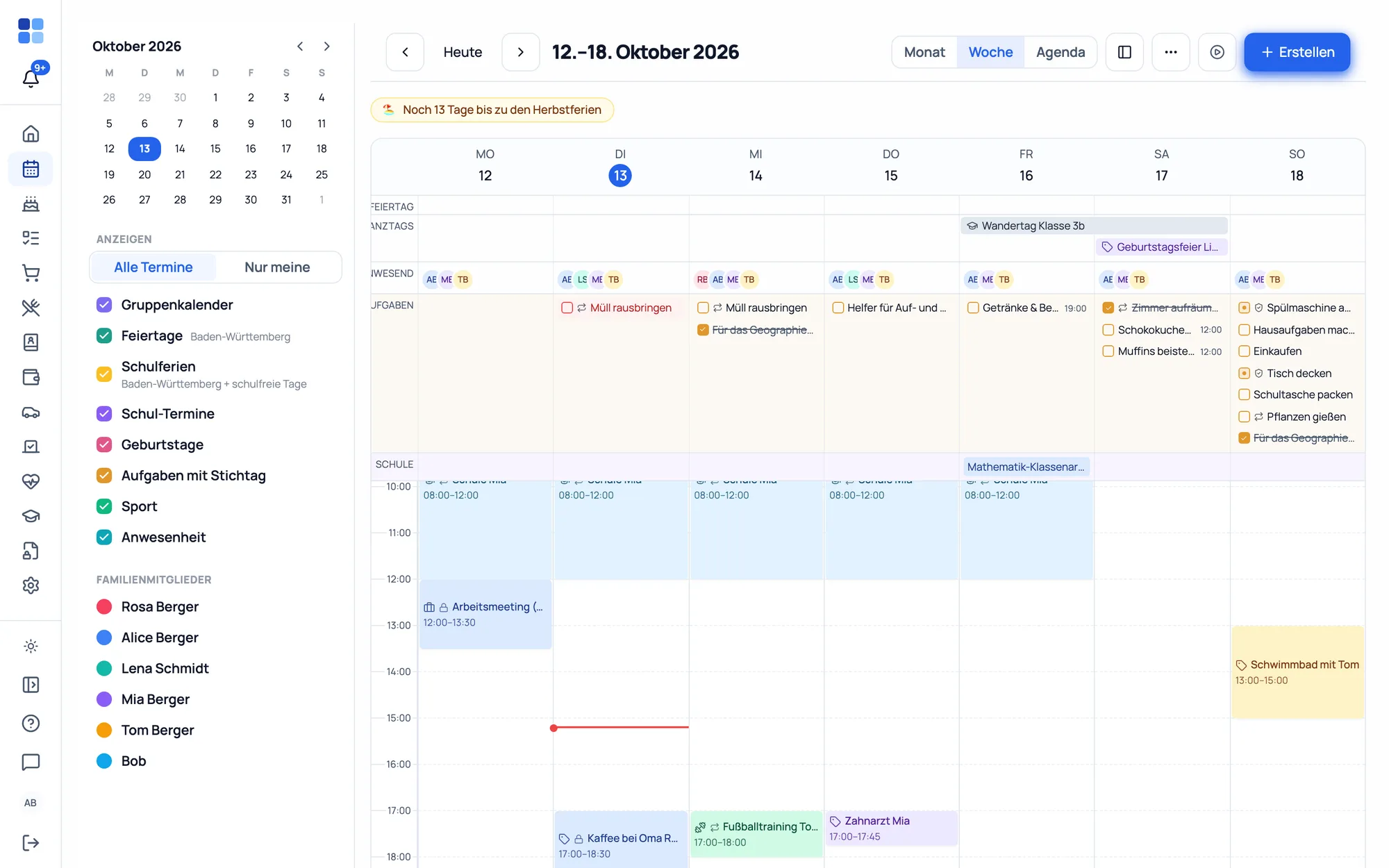Image resolution: width=1389 pixels, height=868 pixels.
Task: Switch to the Agenda view
Action: click(x=1060, y=52)
